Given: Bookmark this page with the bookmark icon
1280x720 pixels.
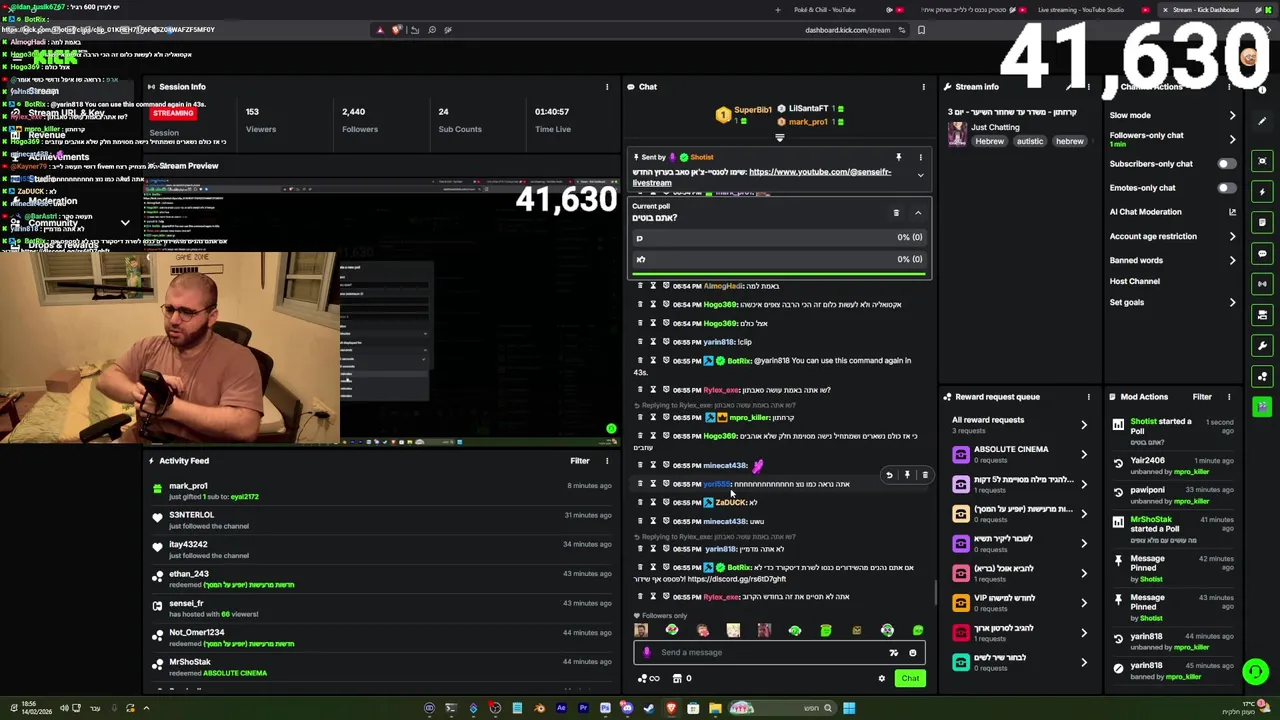Looking at the screenshot, I should [x=921, y=30].
